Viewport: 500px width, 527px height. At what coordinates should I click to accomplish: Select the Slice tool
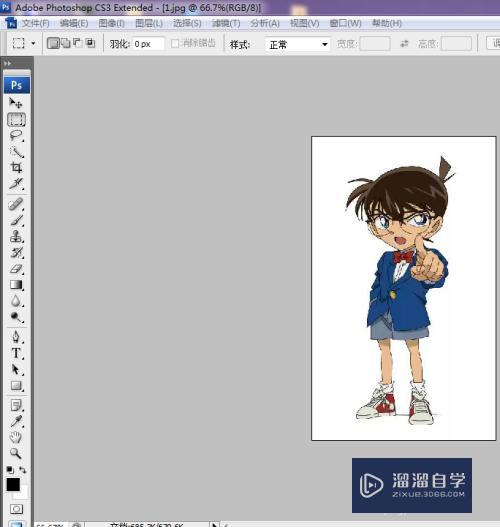[x=16, y=184]
